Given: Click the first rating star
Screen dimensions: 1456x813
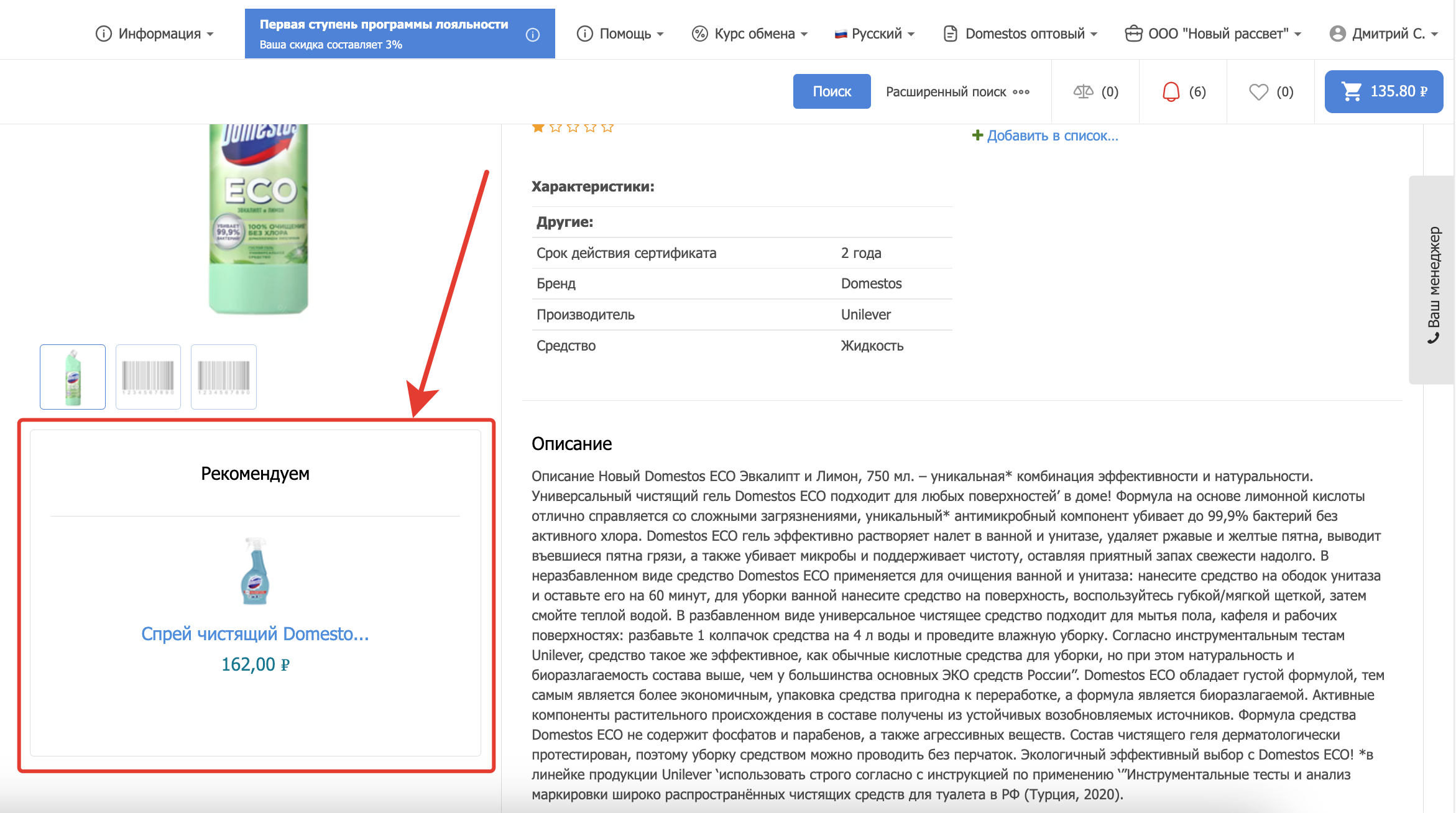Looking at the screenshot, I should pyautogui.click(x=538, y=127).
